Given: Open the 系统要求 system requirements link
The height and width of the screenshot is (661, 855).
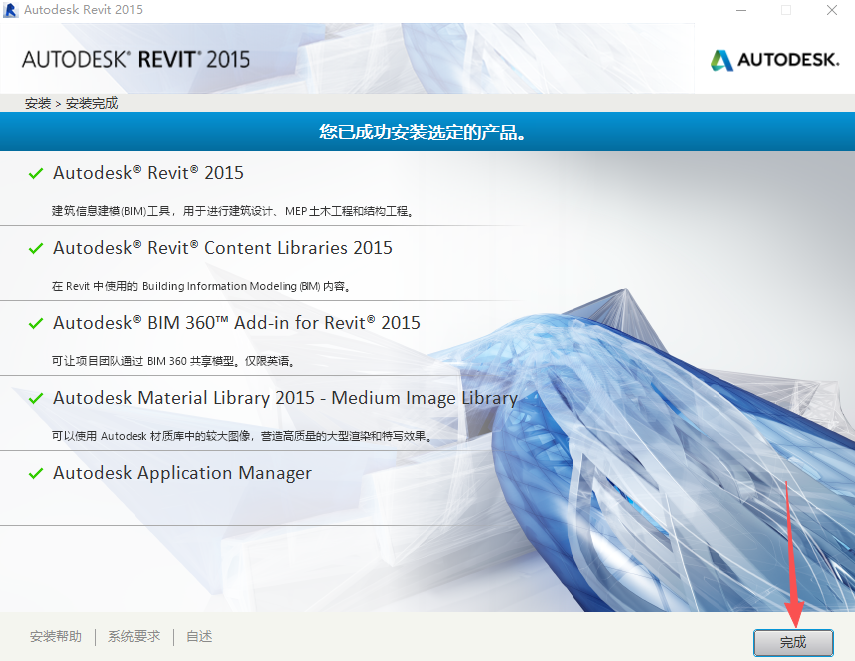Looking at the screenshot, I should [x=134, y=636].
